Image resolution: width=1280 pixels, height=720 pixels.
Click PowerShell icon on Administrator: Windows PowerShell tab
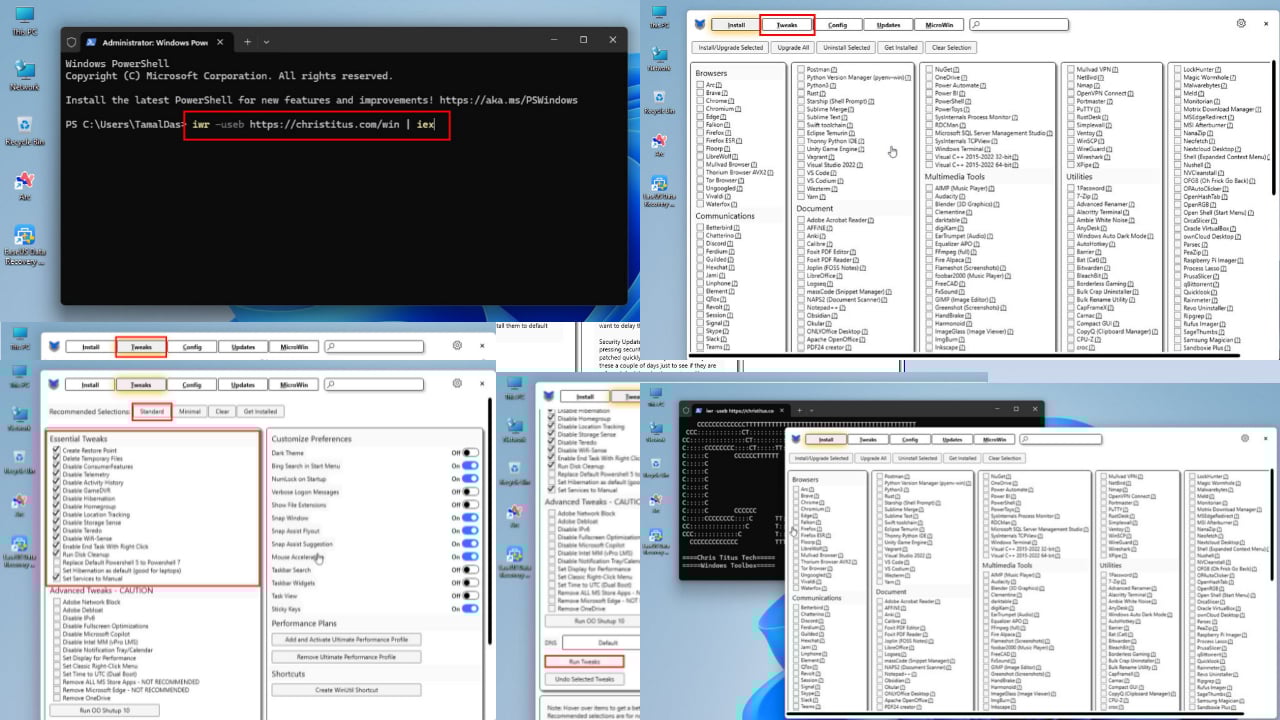91,42
